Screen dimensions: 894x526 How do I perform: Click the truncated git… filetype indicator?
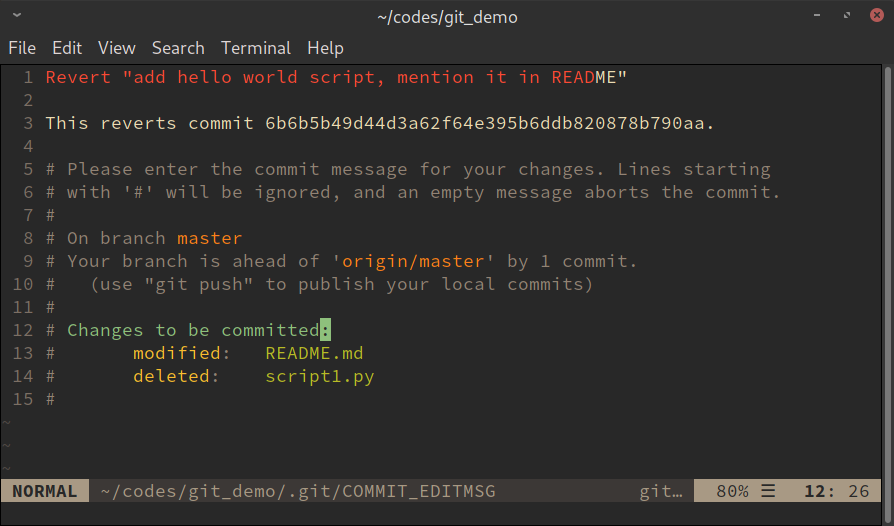661,491
